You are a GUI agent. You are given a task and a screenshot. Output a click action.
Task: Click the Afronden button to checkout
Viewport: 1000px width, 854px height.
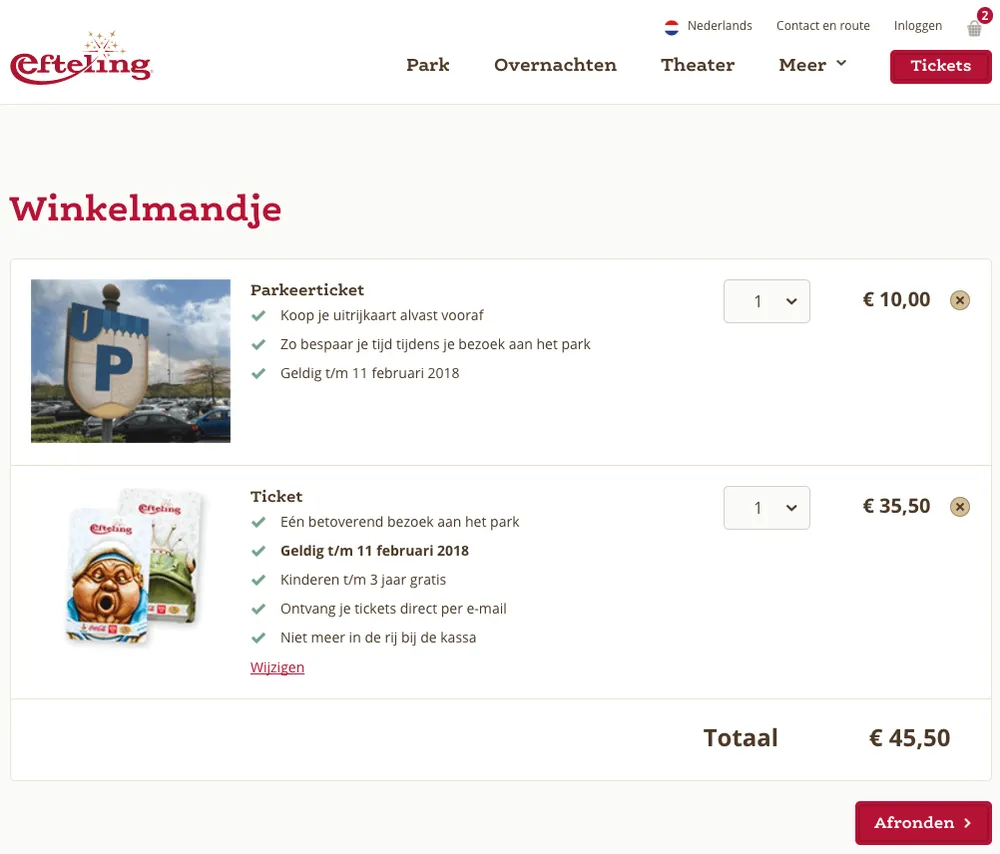point(921,822)
